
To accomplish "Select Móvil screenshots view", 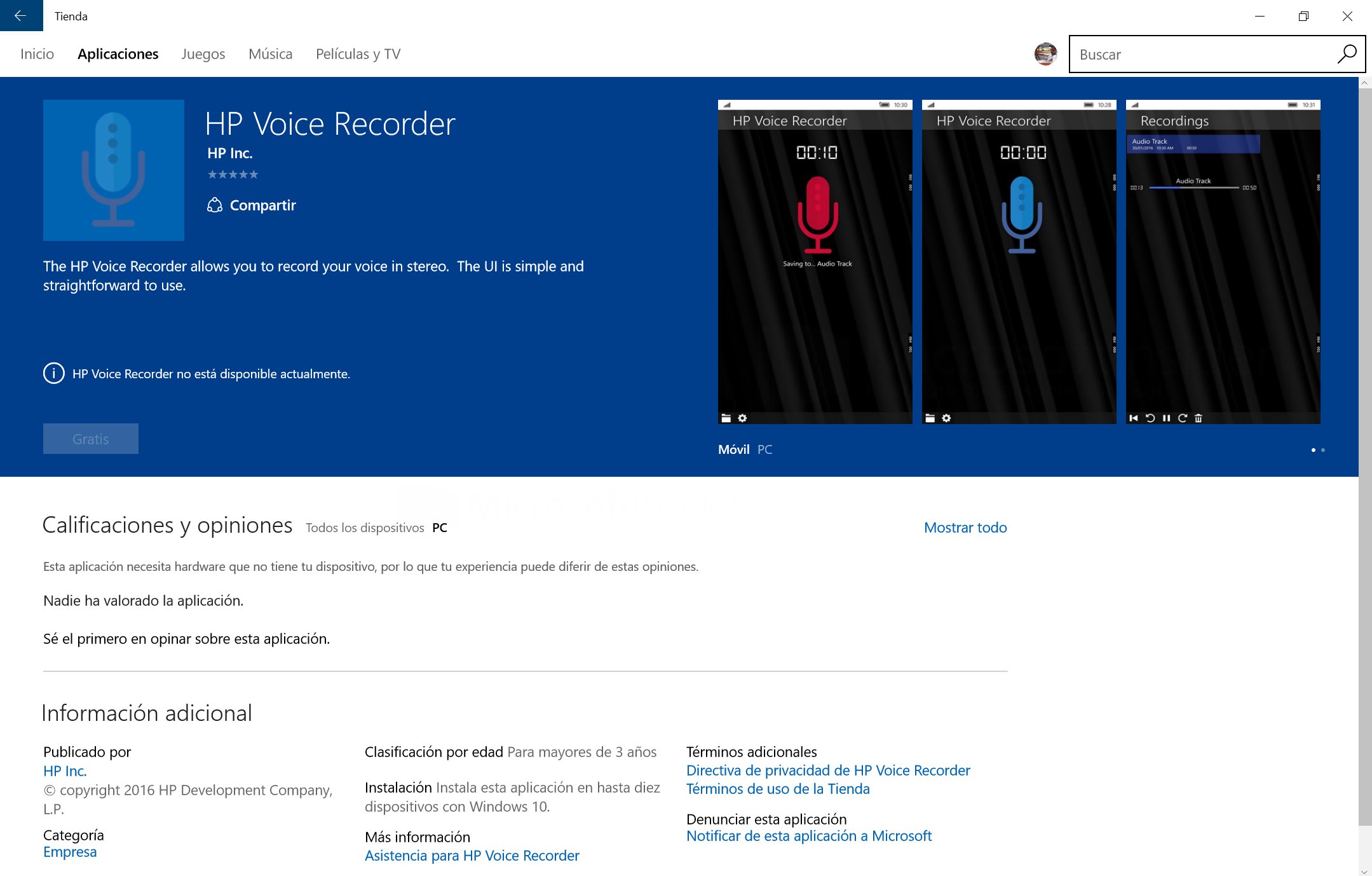I will click(x=733, y=449).
